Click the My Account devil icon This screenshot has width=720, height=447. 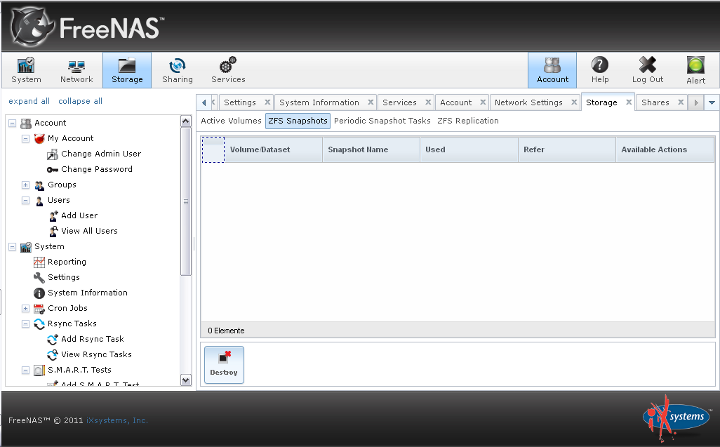pyautogui.click(x=39, y=138)
